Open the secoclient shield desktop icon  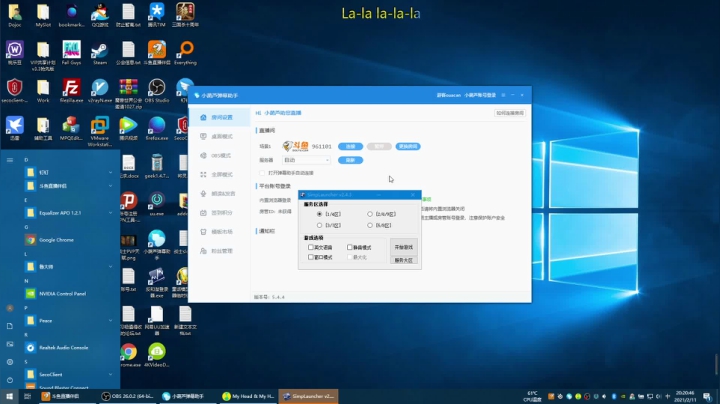pos(14,90)
